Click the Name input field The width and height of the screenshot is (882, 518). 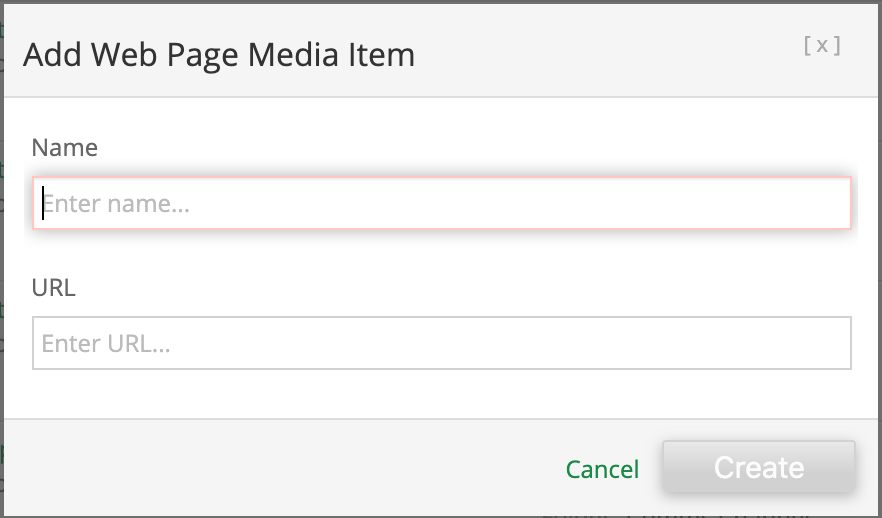(x=441, y=204)
